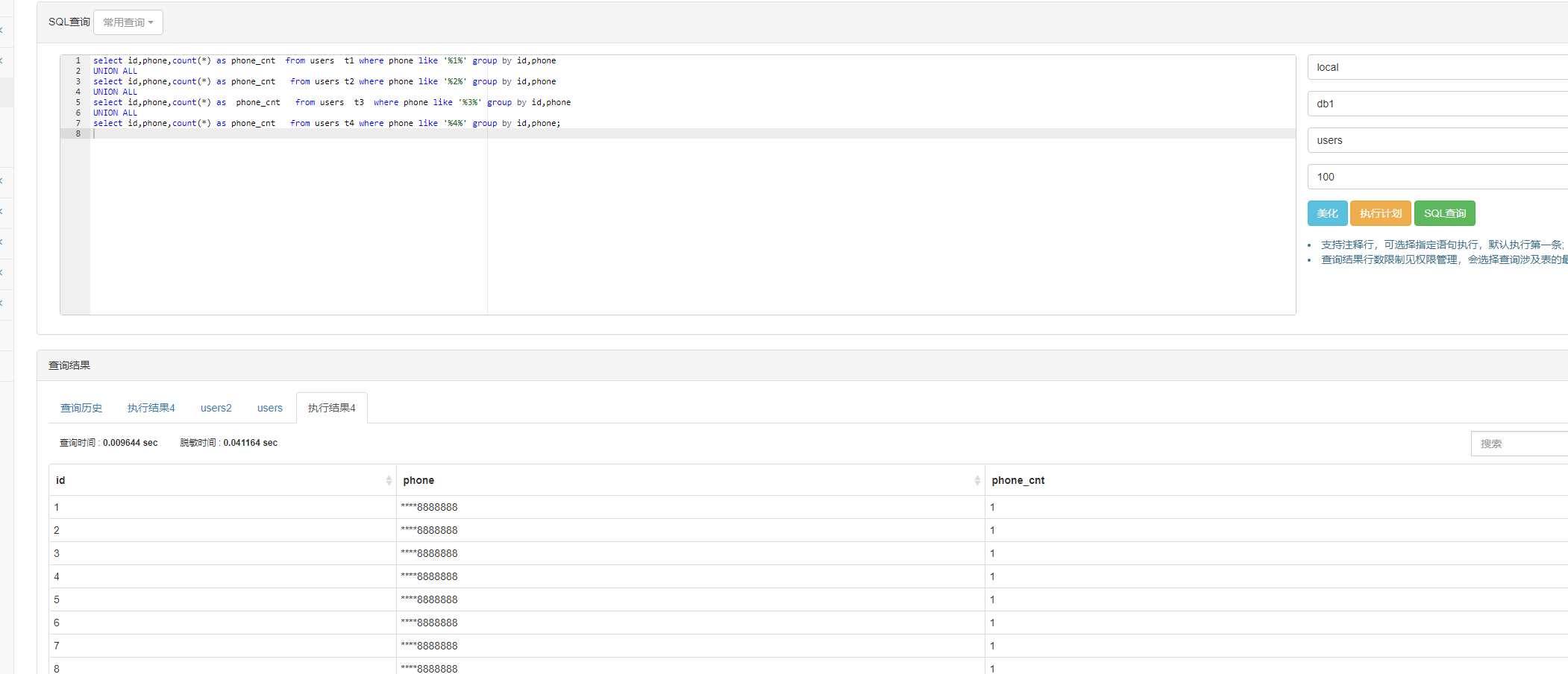Focus the 搜索 search field
The width and height of the screenshot is (1568, 674).
point(1520,444)
